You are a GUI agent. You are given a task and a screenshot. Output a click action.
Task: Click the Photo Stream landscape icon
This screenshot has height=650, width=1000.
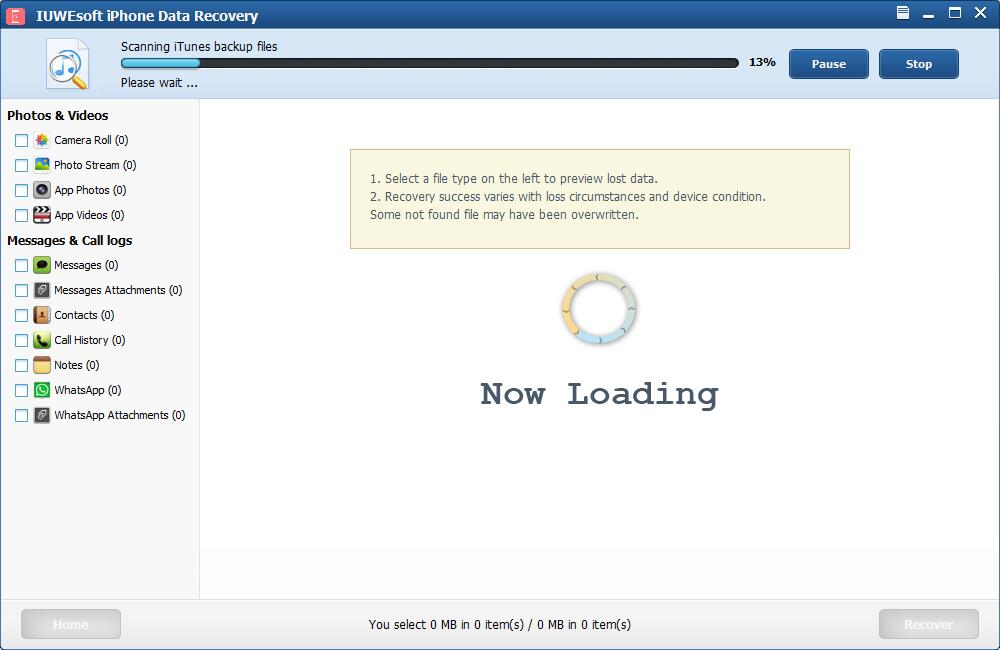click(41, 165)
